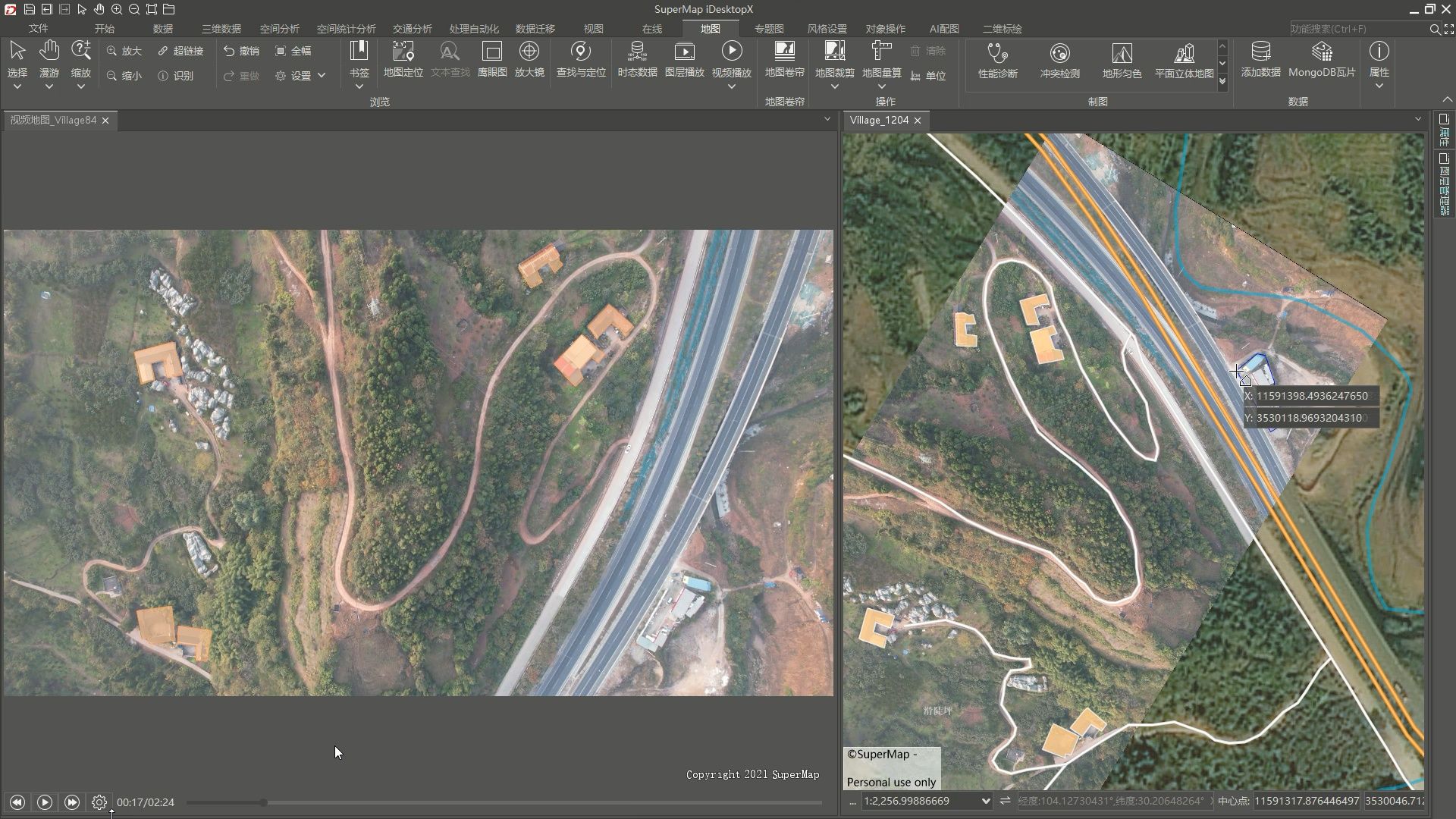Viewport: 1456px width, 819px height.
Task: Click the 中心点 X coordinate field
Action: pyautogui.click(x=1306, y=801)
